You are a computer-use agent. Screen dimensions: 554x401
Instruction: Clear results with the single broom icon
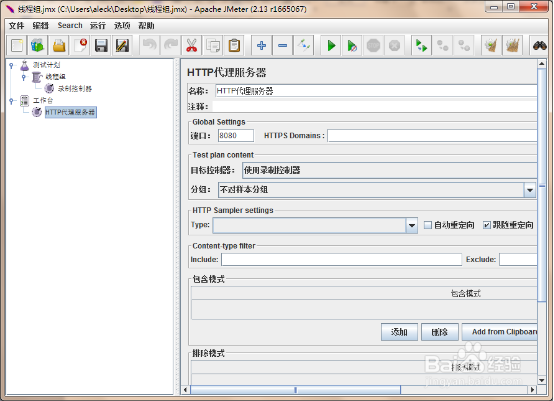point(491,46)
